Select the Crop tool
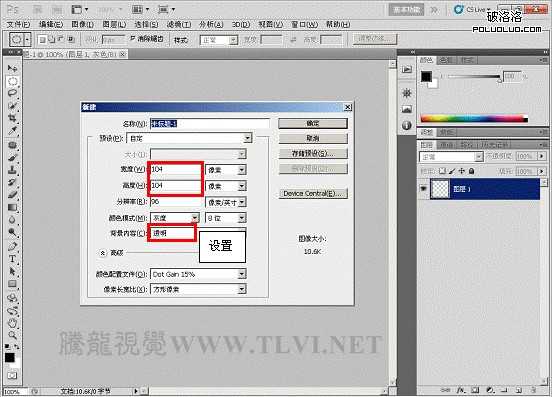The image size is (552, 397). pos(12,118)
